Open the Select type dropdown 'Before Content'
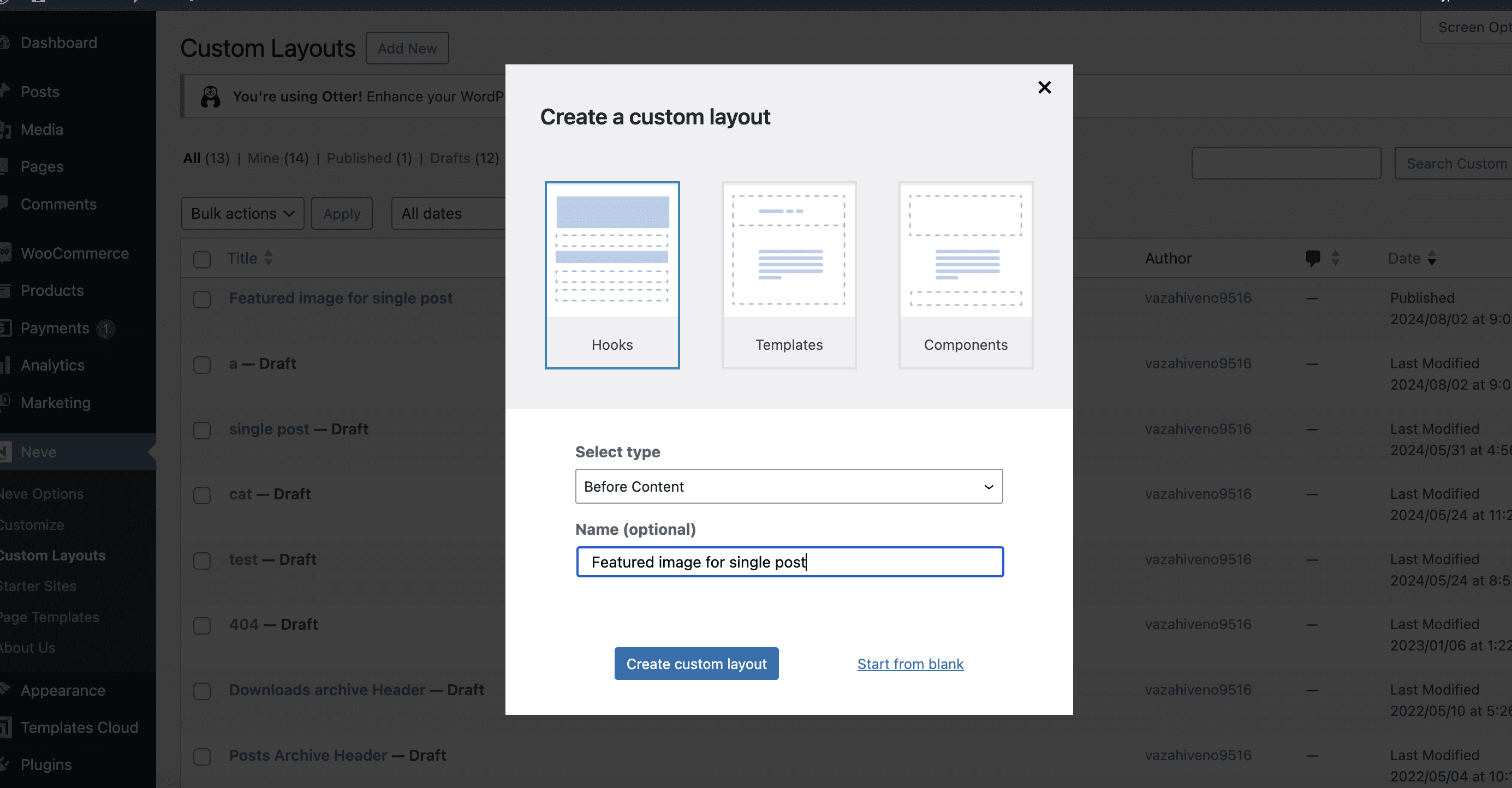Image resolution: width=1512 pixels, height=788 pixels. pyautogui.click(x=788, y=486)
